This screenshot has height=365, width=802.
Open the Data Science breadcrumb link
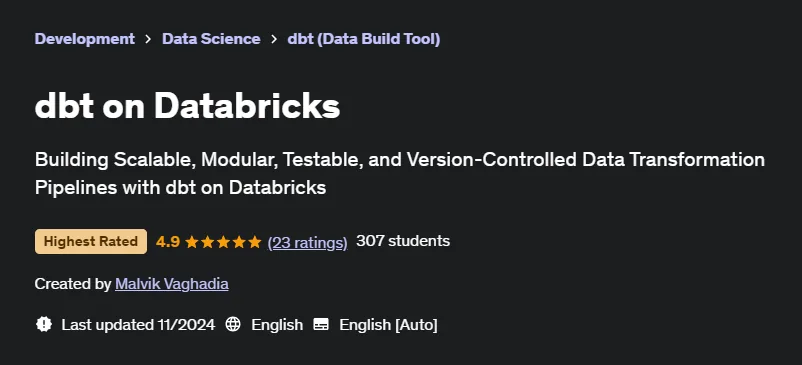[211, 39]
